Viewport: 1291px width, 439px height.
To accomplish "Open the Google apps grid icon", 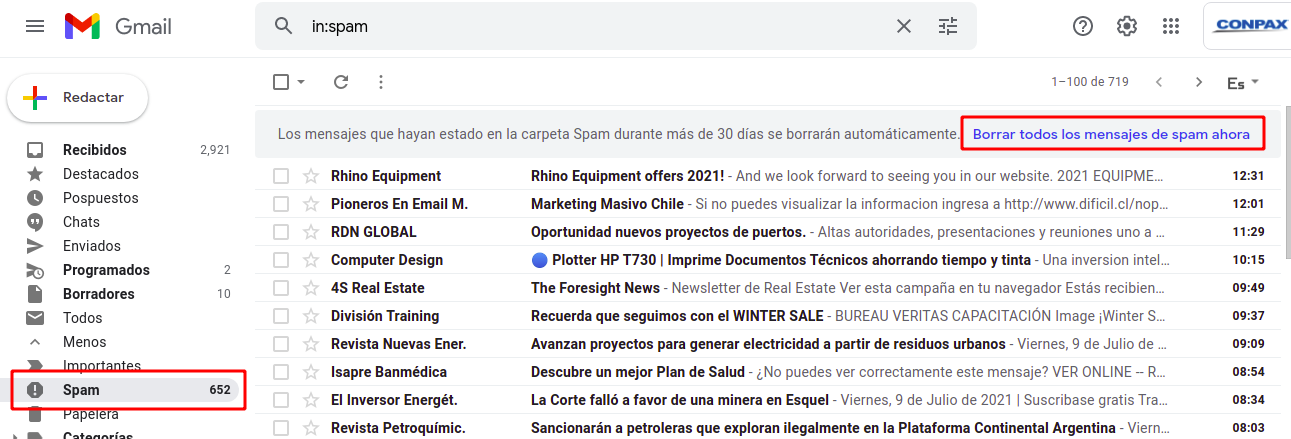I will [1171, 26].
